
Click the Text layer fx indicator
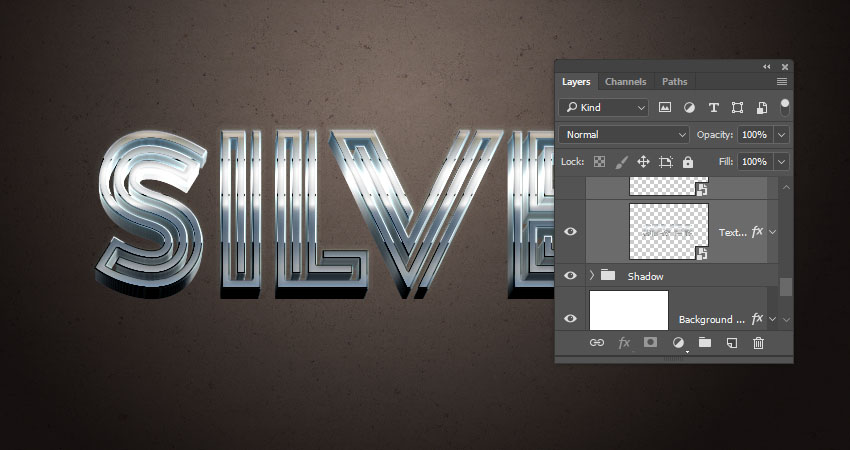757,232
